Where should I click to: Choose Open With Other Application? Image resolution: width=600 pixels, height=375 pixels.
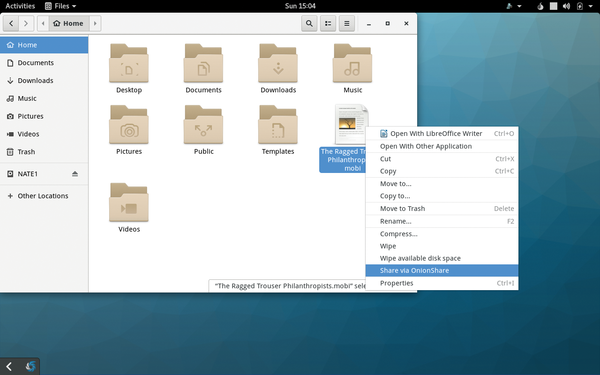[442, 146]
